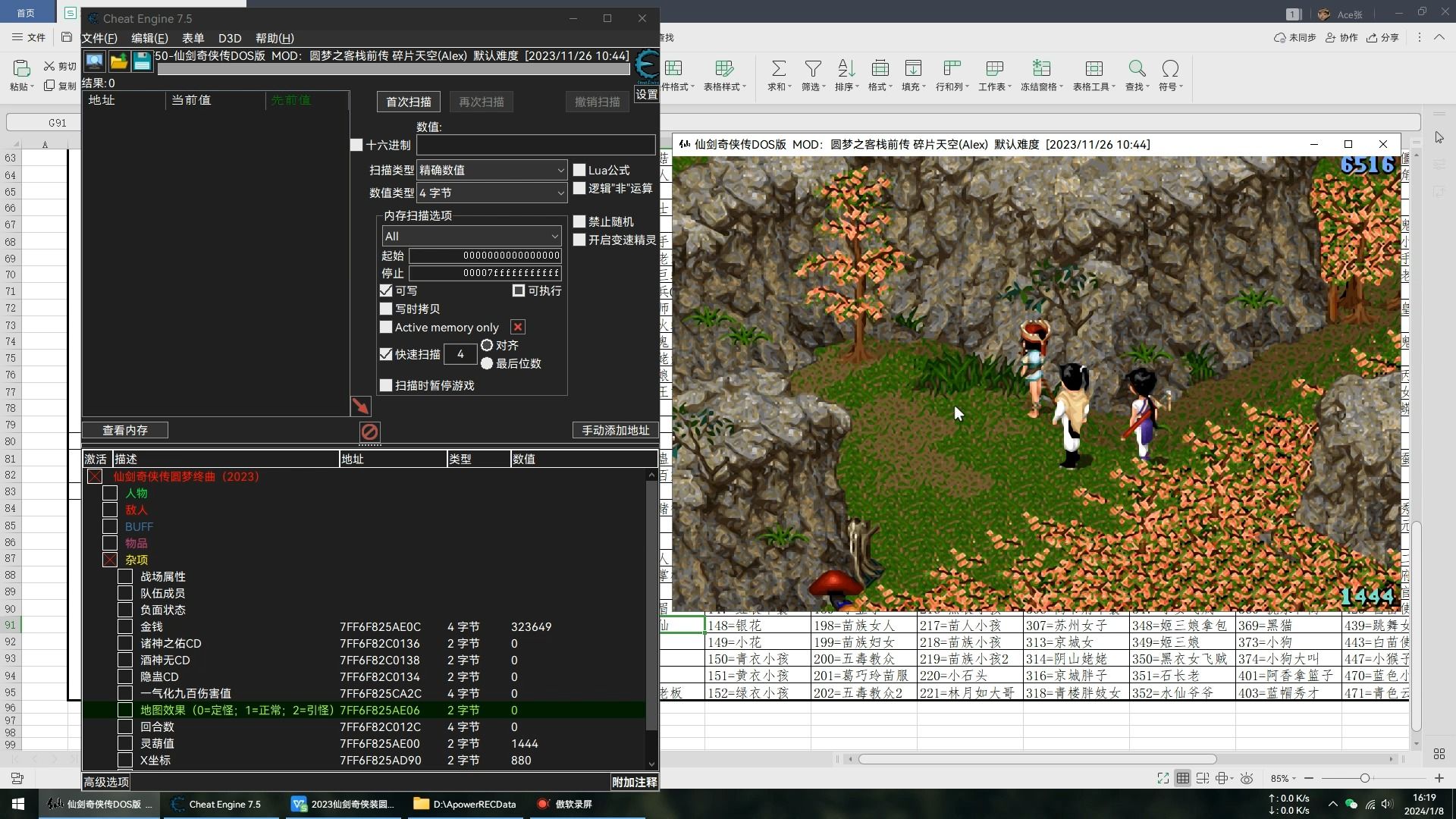
Task: Switch to the 首页 tab in the spreadsheet app
Action: (26, 13)
